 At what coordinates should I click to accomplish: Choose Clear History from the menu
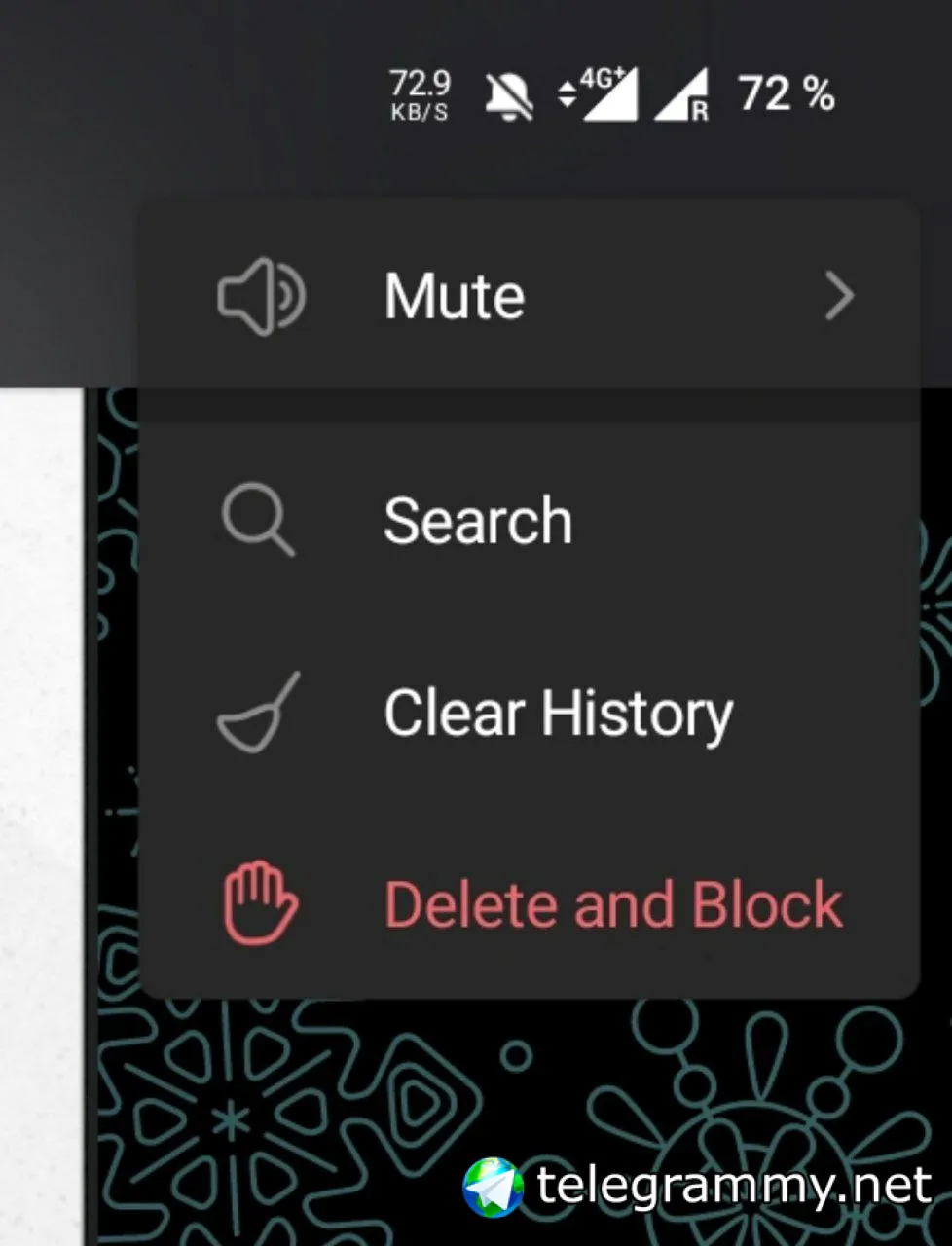coord(529,713)
